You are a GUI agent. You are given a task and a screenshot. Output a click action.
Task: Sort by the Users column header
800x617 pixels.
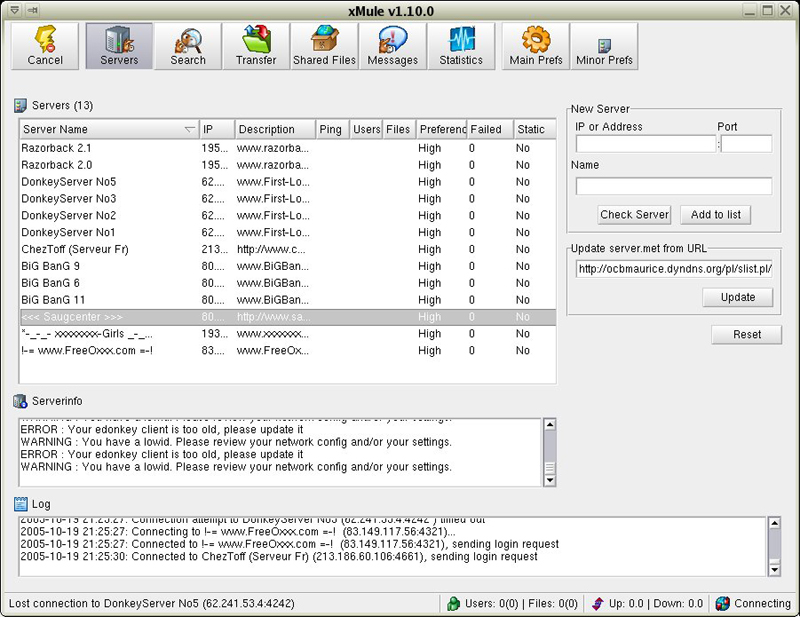tap(366, 130)
